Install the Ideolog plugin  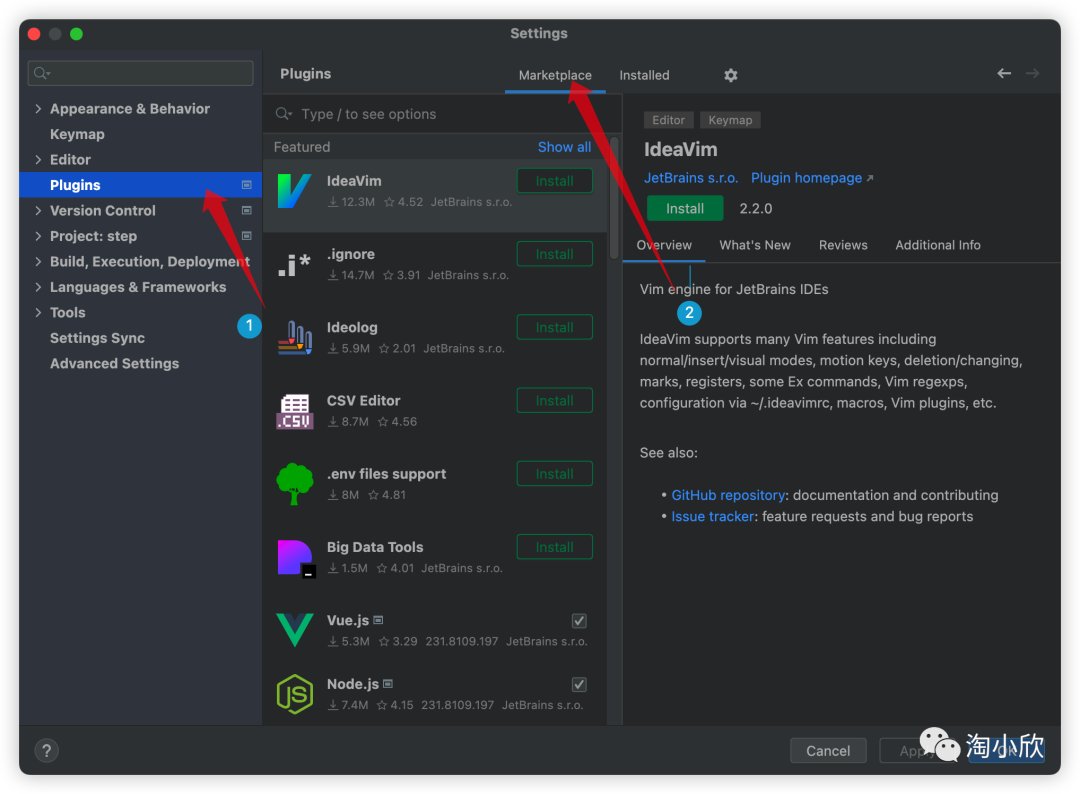pyautogui.click(x=554, y=327)
